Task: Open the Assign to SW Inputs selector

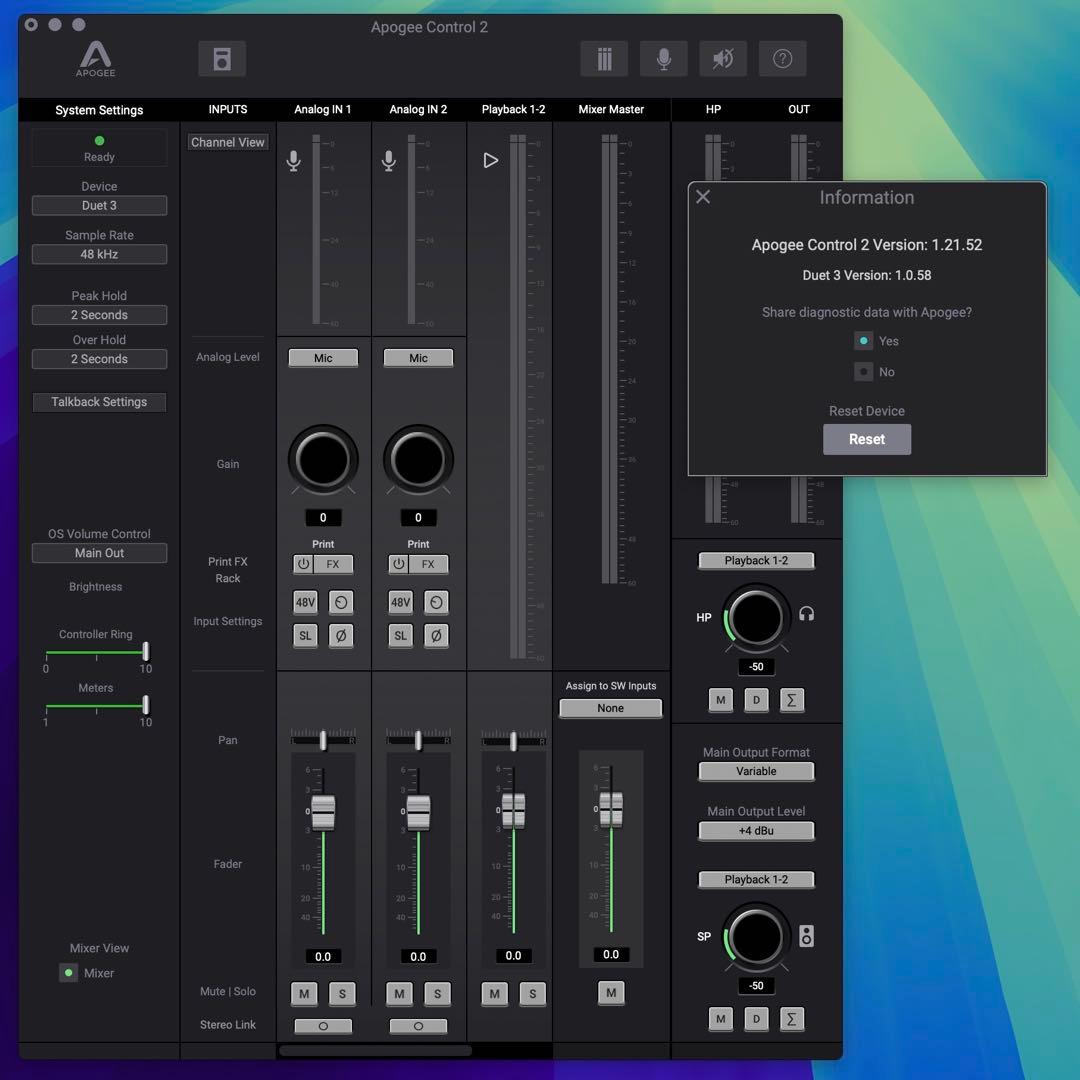Action: tap(610, 708)
